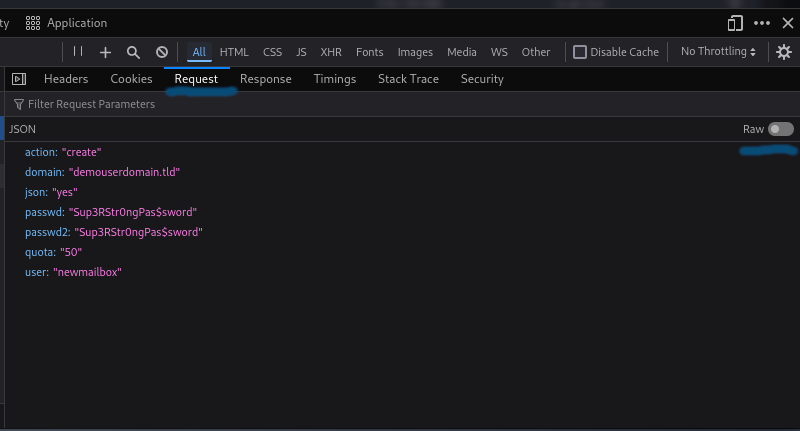
Task: Filter requests by All
Action: pos(199,52)
